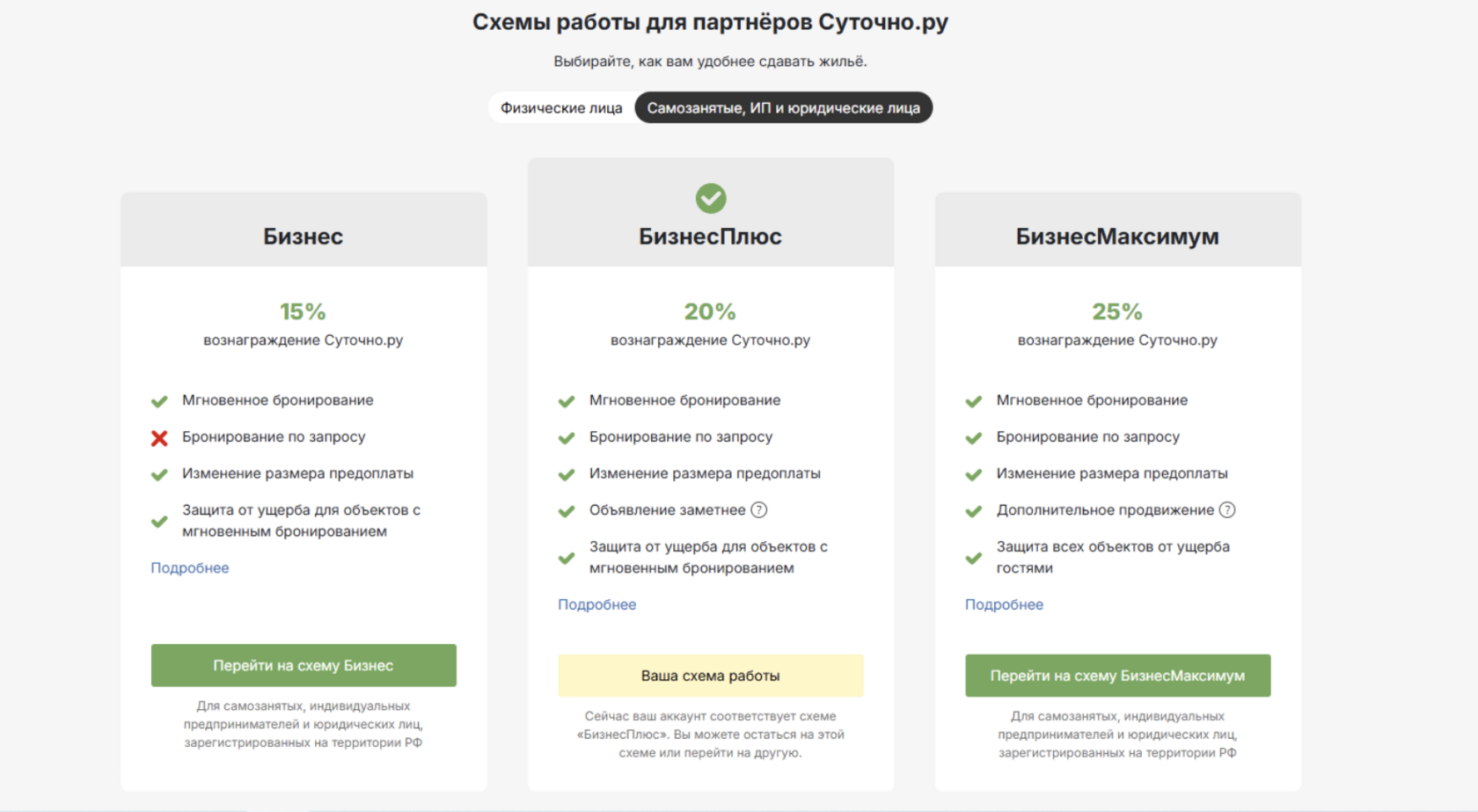Click the БизнесПлюс card title

tap(711, 237)
